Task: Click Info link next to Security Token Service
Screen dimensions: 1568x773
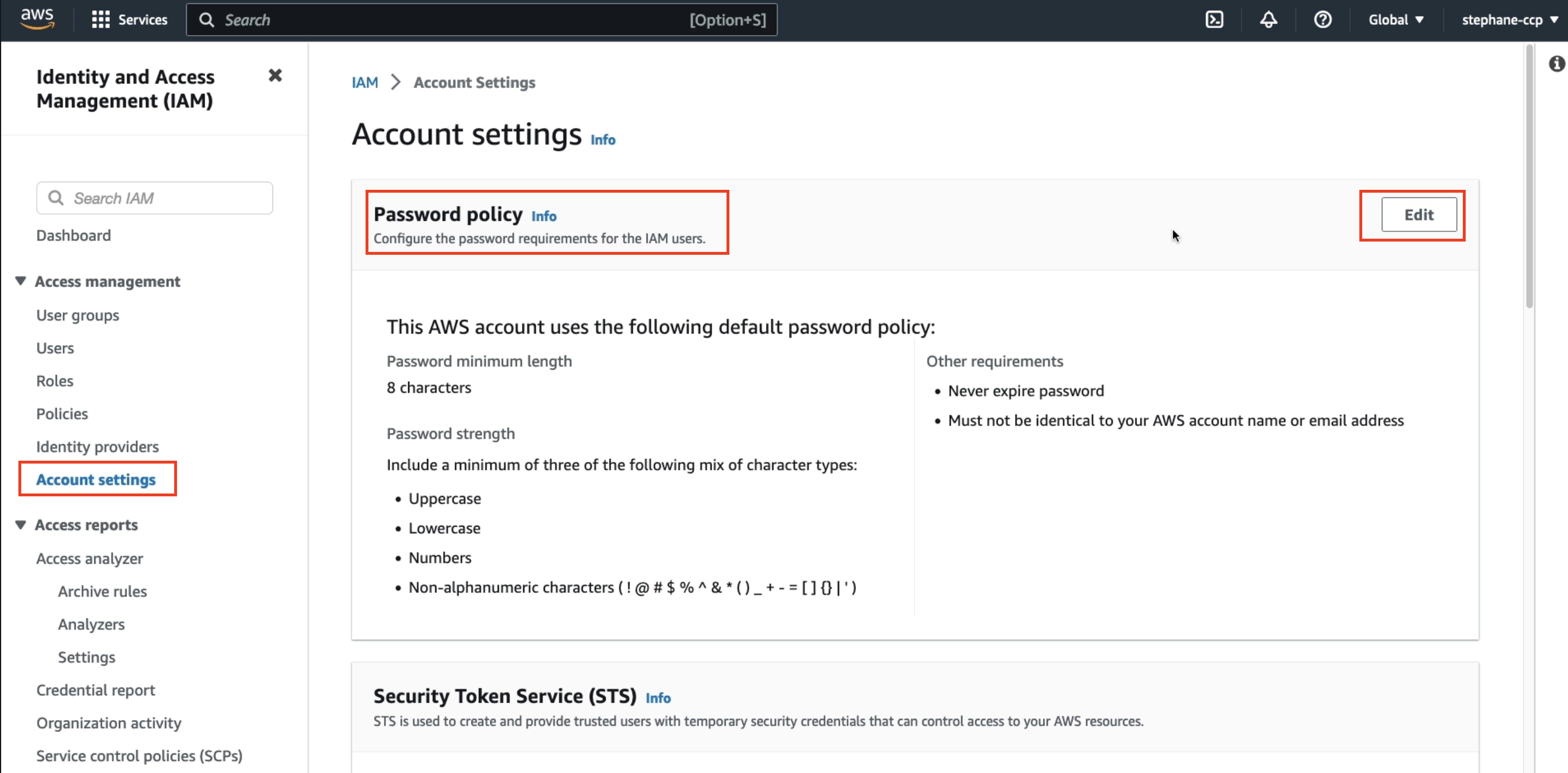Action: point(658,698)
